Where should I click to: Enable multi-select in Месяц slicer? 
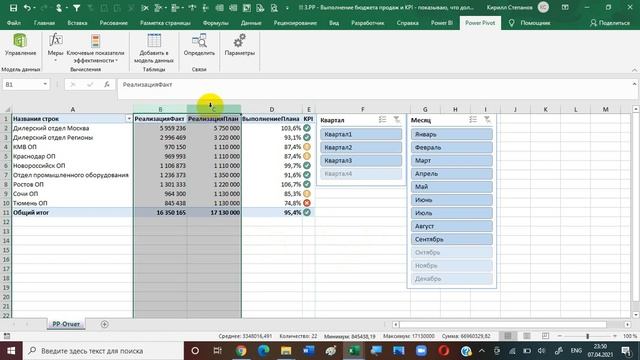(x=473, y=120)
